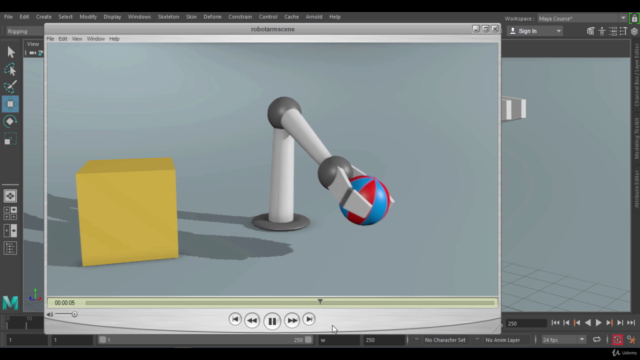Select the arrow Select tool in Maya toolbox
This screenshot has height=360, width=640.
click(11, 52)
